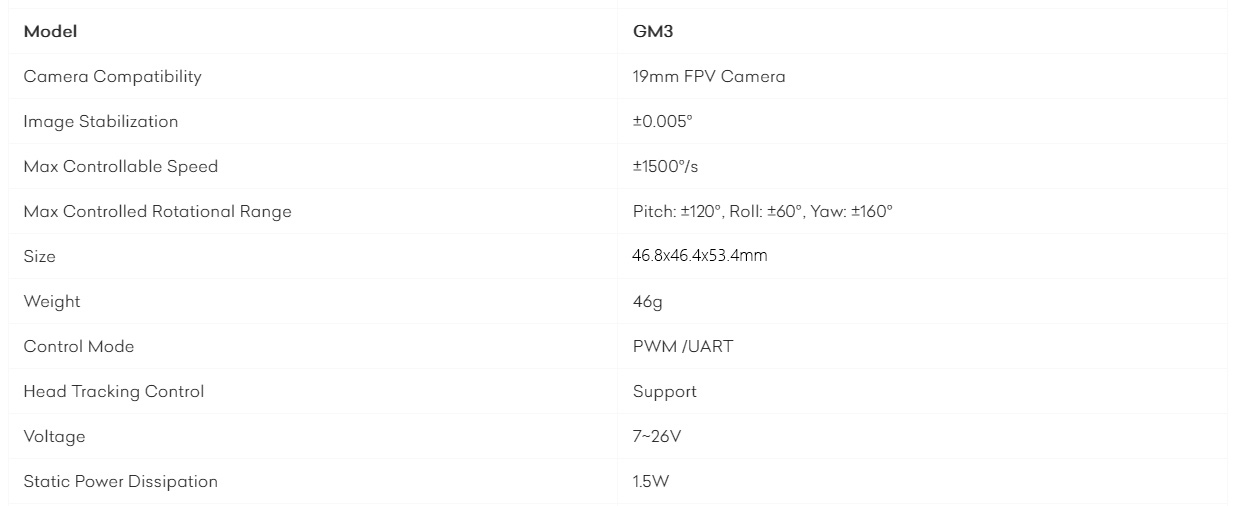Click the Camera Compatibility label
This screenshot has height=506, width=1250.
pyautogui.click(x=112, y=77)
